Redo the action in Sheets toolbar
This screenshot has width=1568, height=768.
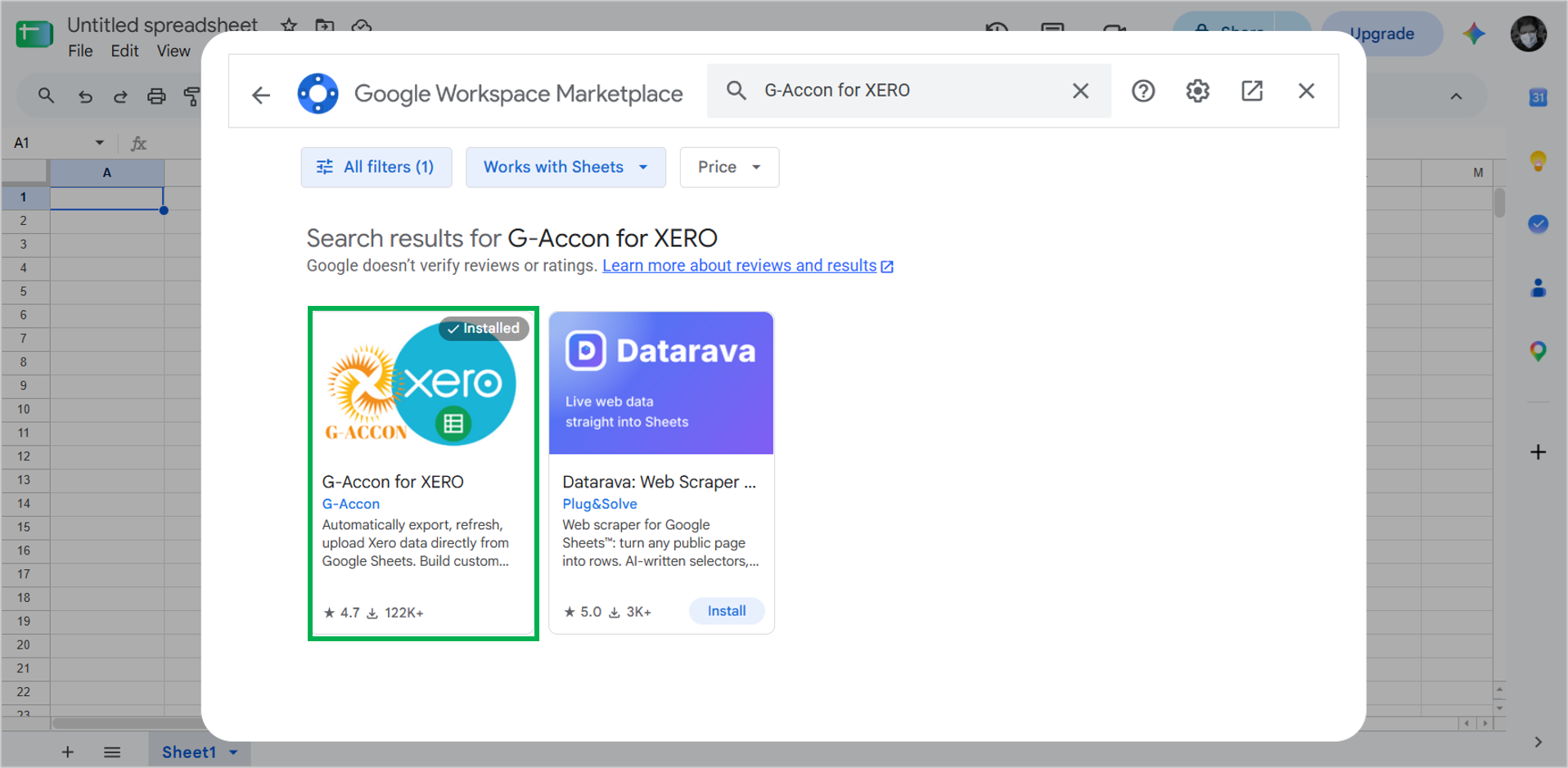tap(120, 97)
